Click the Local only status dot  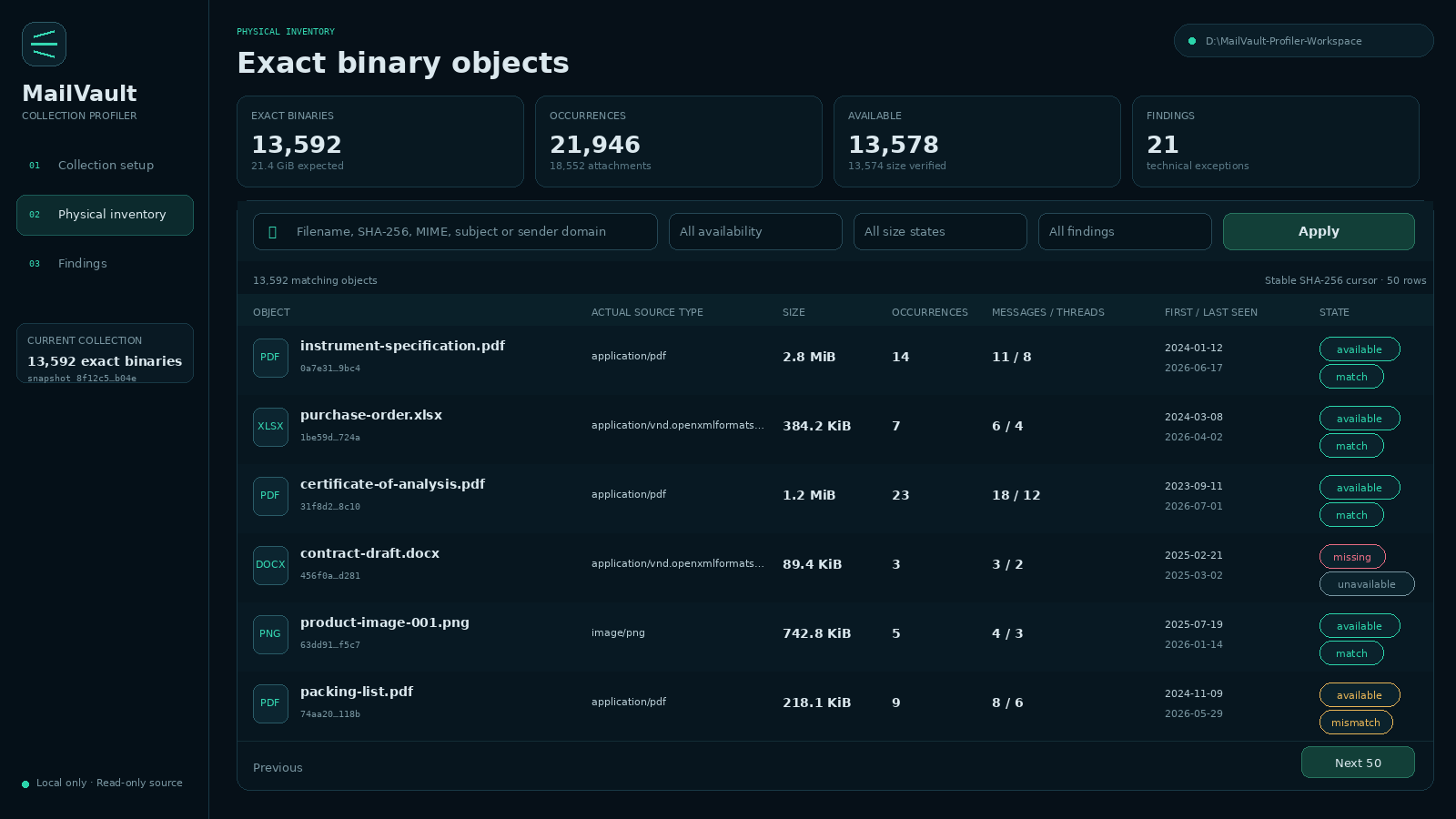[x=25, y=784]
